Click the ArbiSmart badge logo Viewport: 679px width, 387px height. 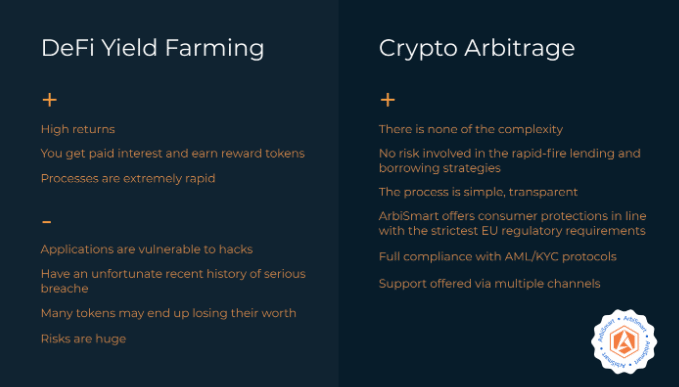pyautogui.click(x=624, y=341)
